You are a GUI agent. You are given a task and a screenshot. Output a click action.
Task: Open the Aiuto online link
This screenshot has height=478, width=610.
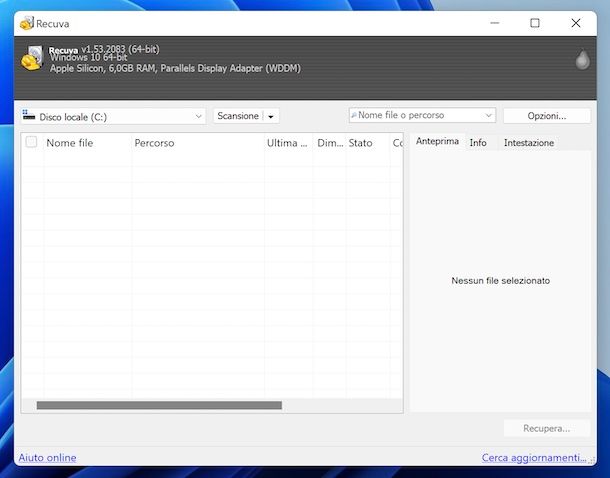pyautogui.click(x=47, y=457)
